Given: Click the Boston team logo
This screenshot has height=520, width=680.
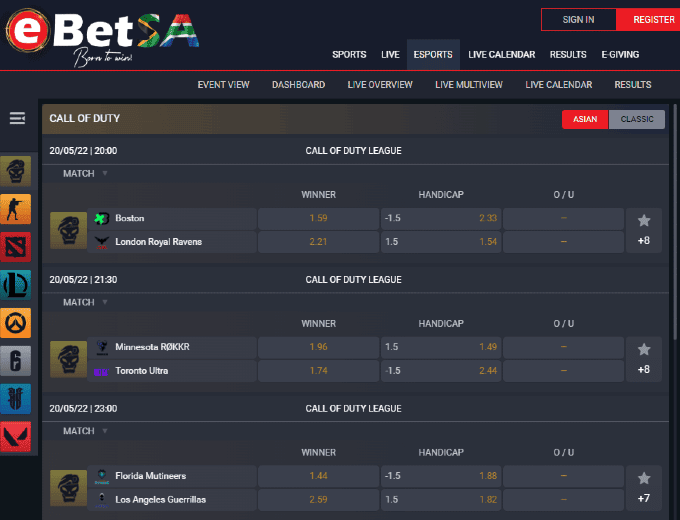Looking at the screenshot, I should pos(101,218).
